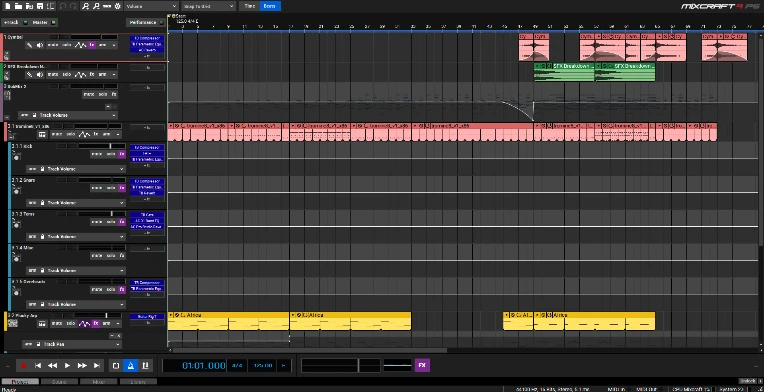This screenshot has height=392, width=764.
Task: Select the Beats display mode
Action: [x=269, y=6]
